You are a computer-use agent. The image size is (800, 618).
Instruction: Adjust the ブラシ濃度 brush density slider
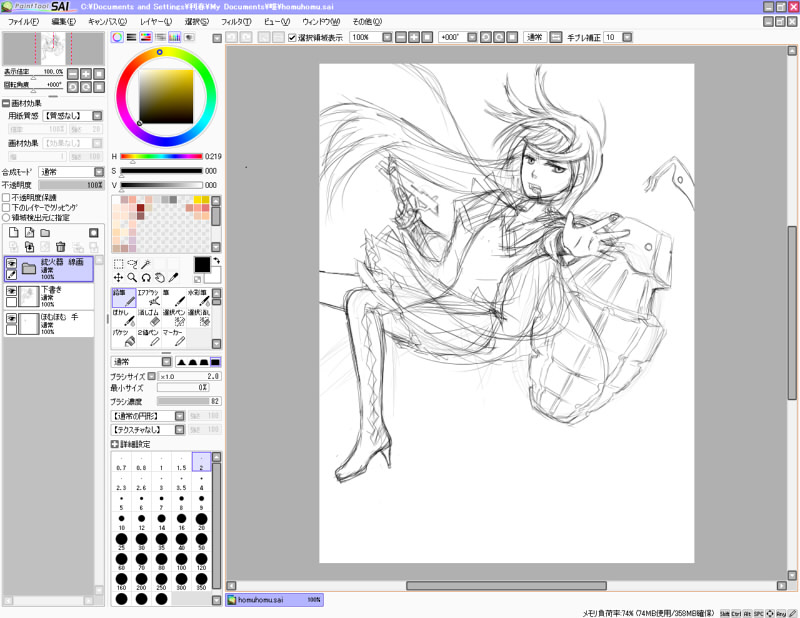coord(189,401)
